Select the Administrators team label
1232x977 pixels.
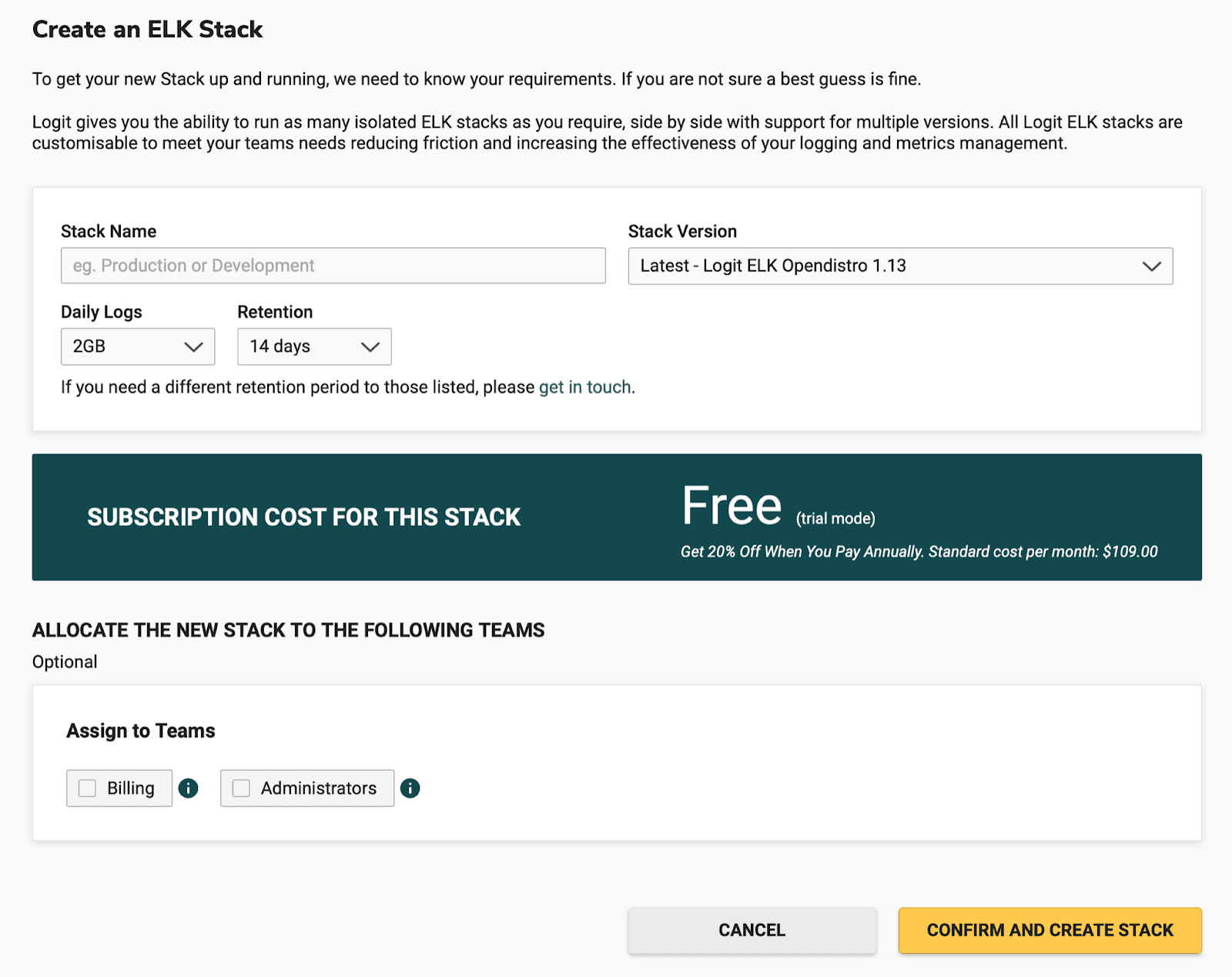point(317,788)
